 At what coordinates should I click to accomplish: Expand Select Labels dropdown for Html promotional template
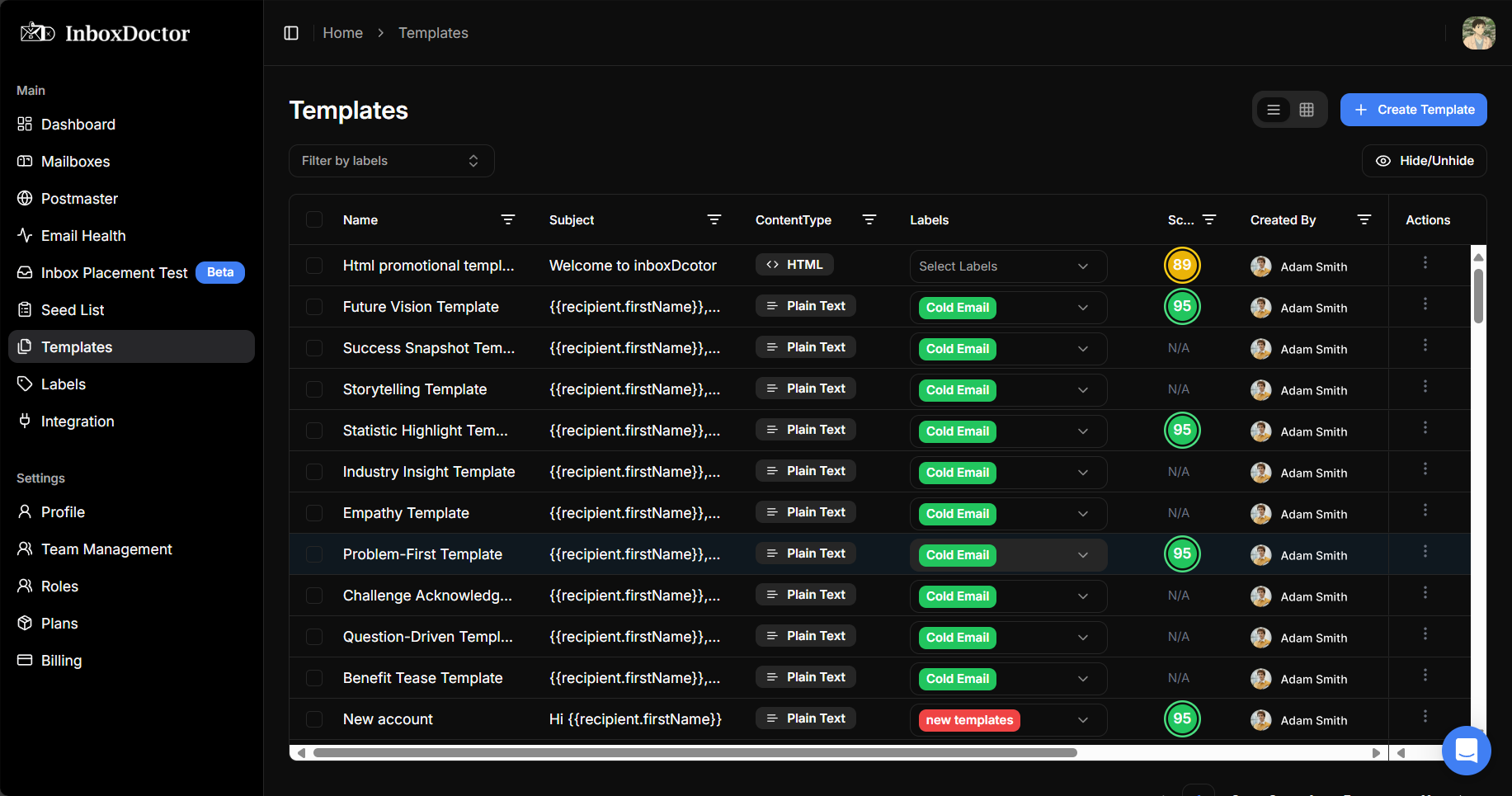[x=1008, y=266]
